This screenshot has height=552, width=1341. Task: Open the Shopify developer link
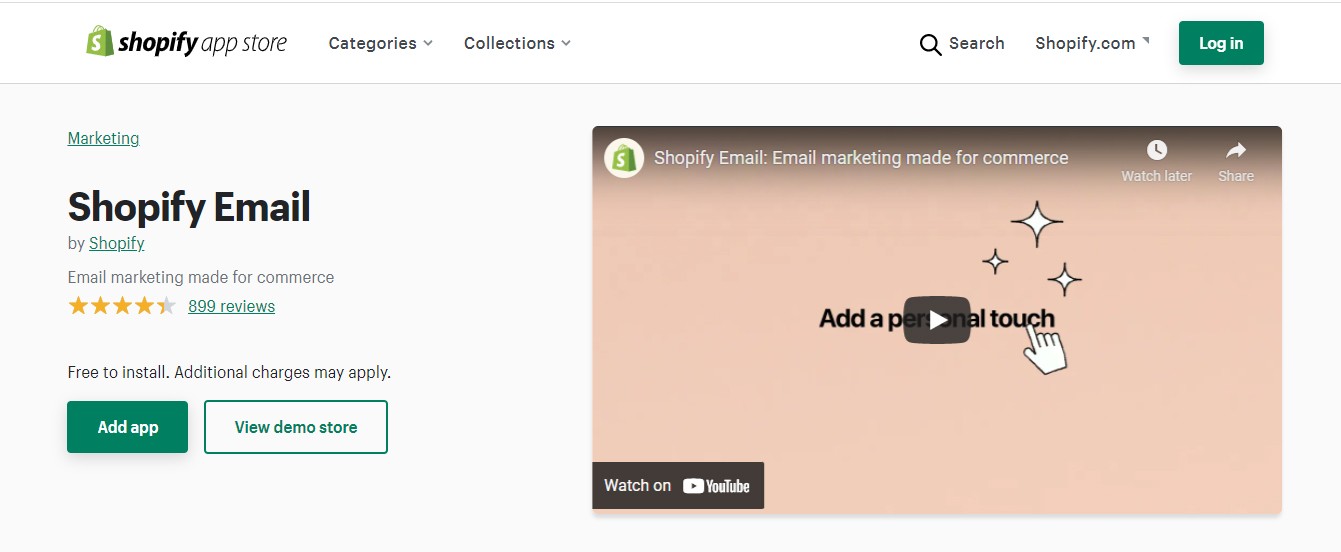(x=116, y=243)
